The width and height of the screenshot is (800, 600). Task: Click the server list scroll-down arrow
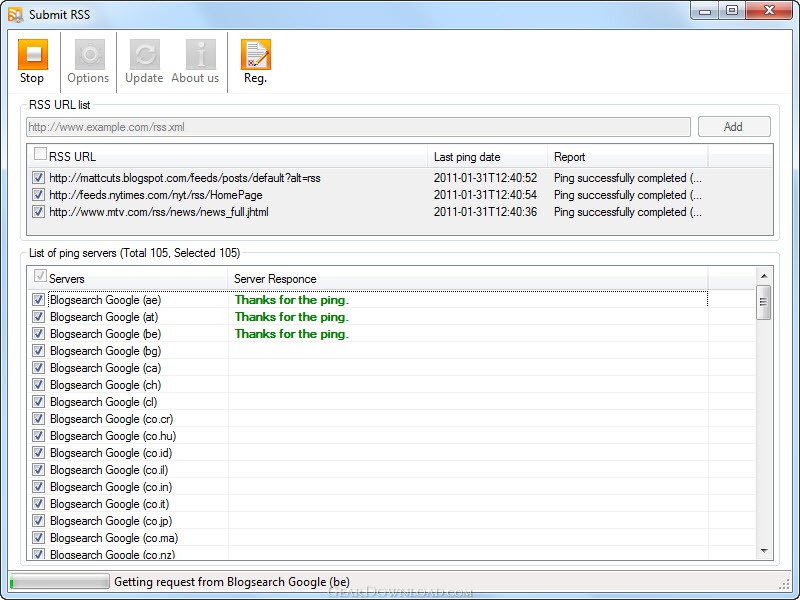click(764, 551)
